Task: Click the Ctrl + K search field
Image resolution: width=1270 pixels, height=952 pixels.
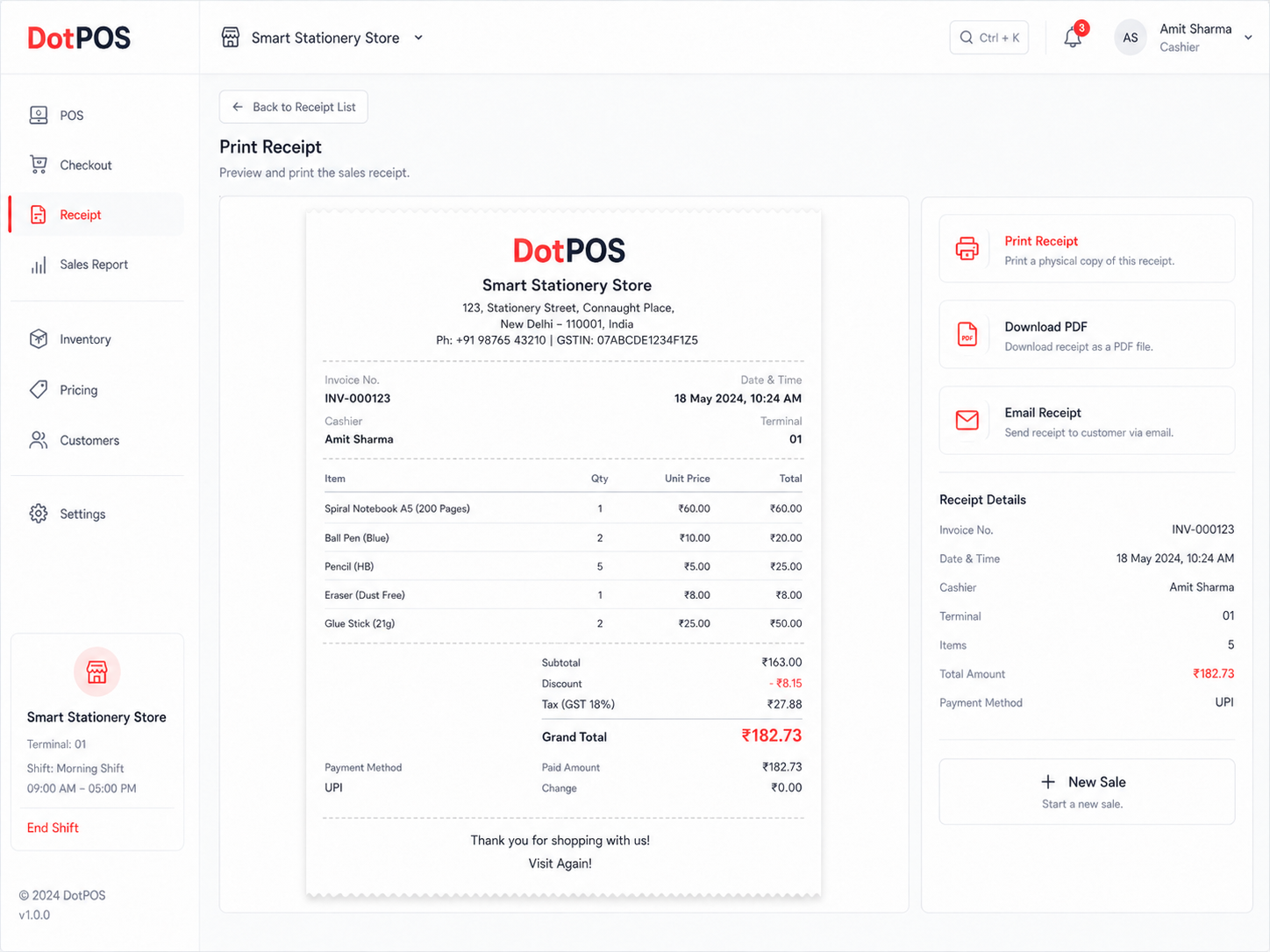Action: coord(989,38)
